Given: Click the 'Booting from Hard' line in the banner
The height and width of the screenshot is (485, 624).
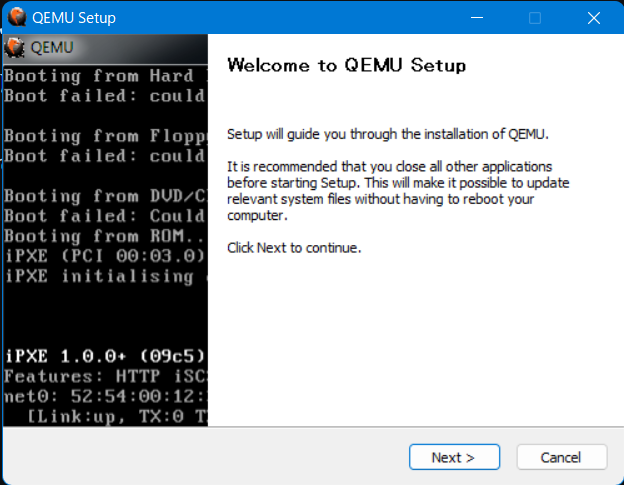Looking at the screenshot, I should pyautogui.click(x=104, y=76).
